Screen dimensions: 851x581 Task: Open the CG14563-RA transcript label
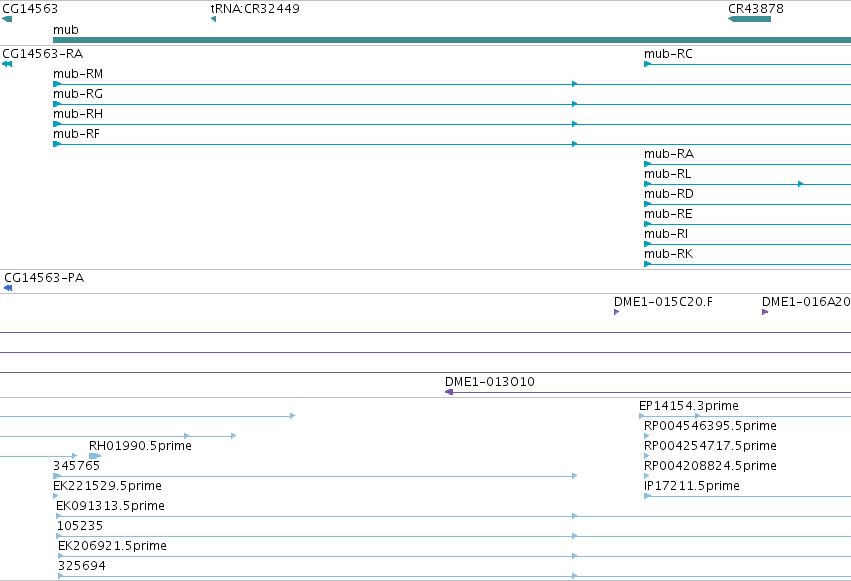click(x=42, y=54)
